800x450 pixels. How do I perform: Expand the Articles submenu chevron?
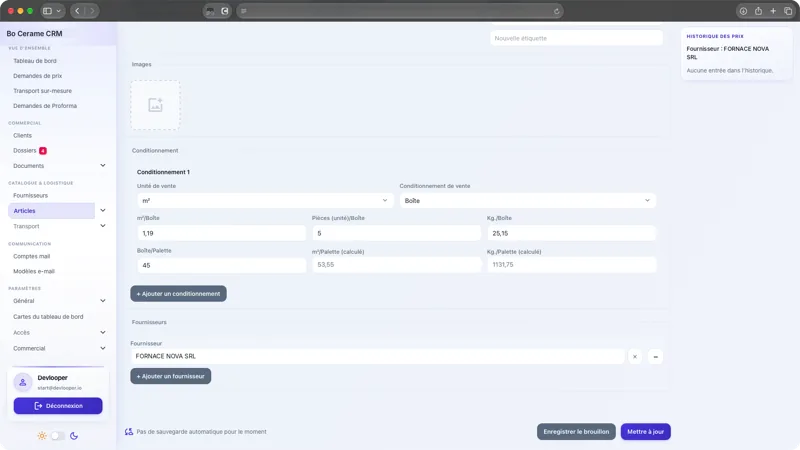[x=103, y=210]
